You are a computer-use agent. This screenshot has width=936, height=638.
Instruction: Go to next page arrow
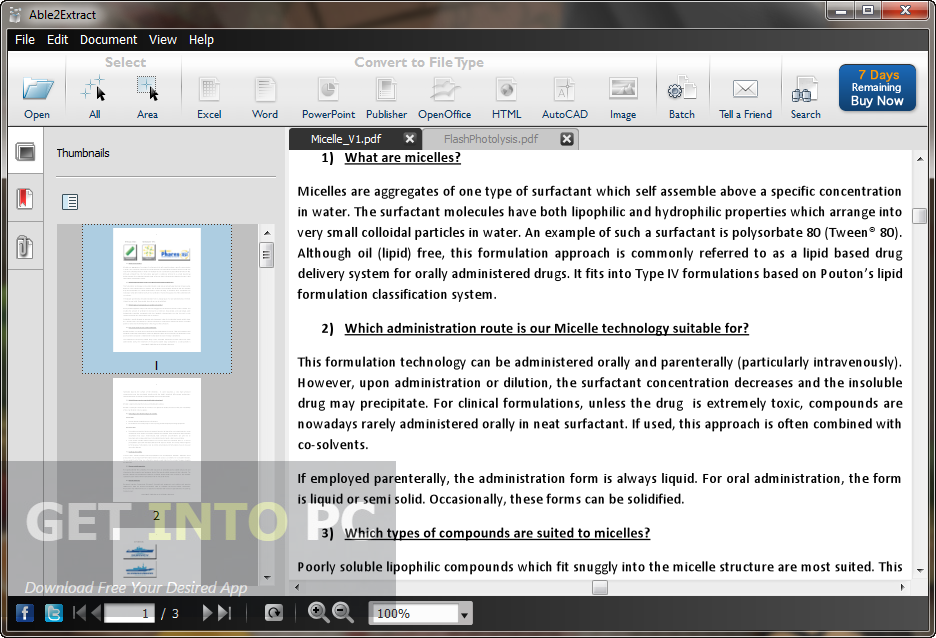pyautogui.click(x=207, y=613)
